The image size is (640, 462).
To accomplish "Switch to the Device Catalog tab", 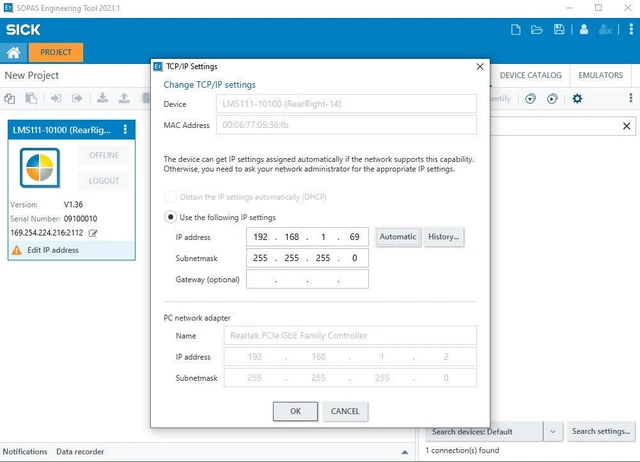I will pos(530,76).
